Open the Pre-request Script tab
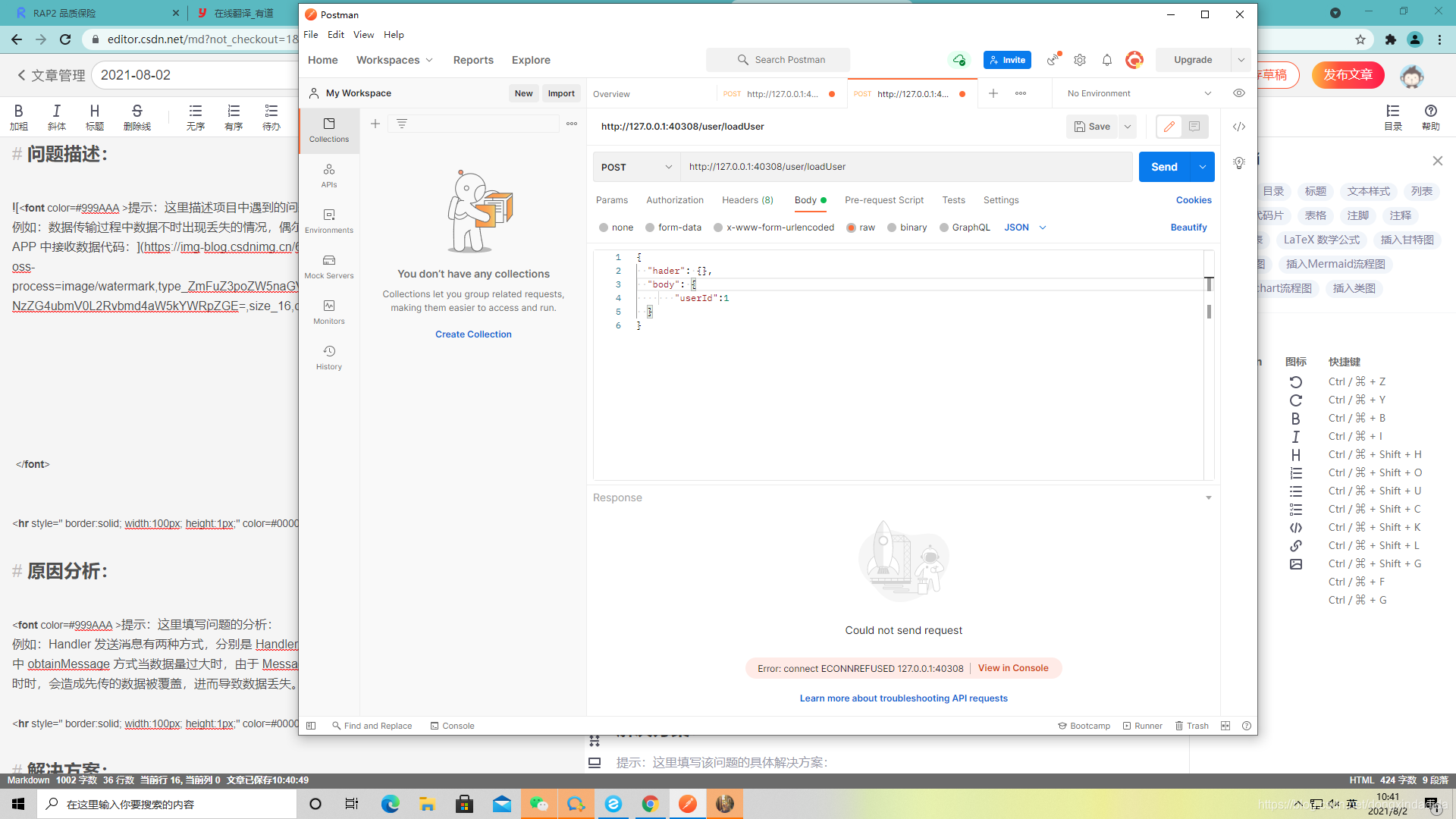Image resolution: width=1456 pixels, height=819 pixels. coord(886,199)
